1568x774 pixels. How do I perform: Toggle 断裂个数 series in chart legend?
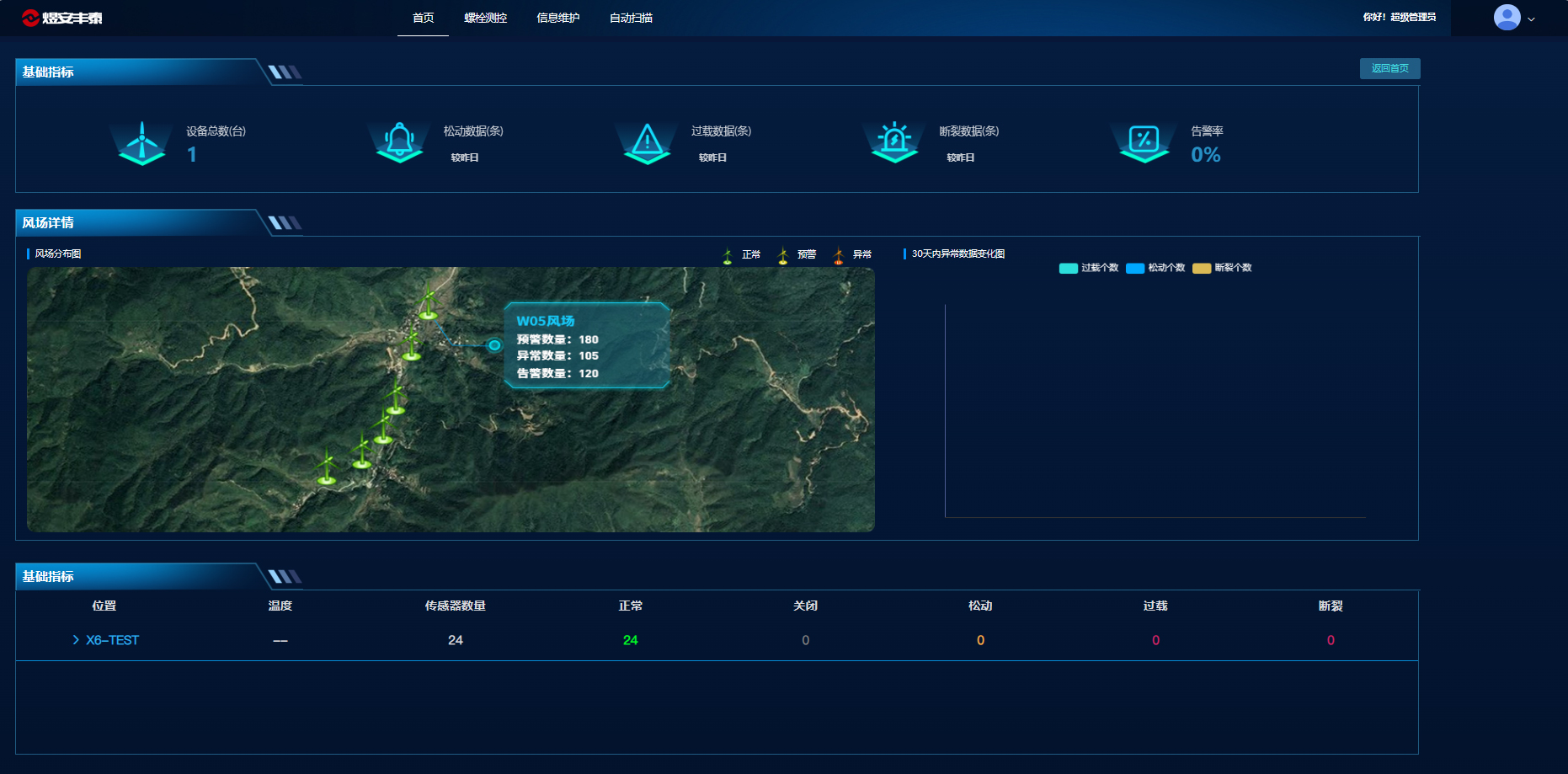coord(1222,268)
